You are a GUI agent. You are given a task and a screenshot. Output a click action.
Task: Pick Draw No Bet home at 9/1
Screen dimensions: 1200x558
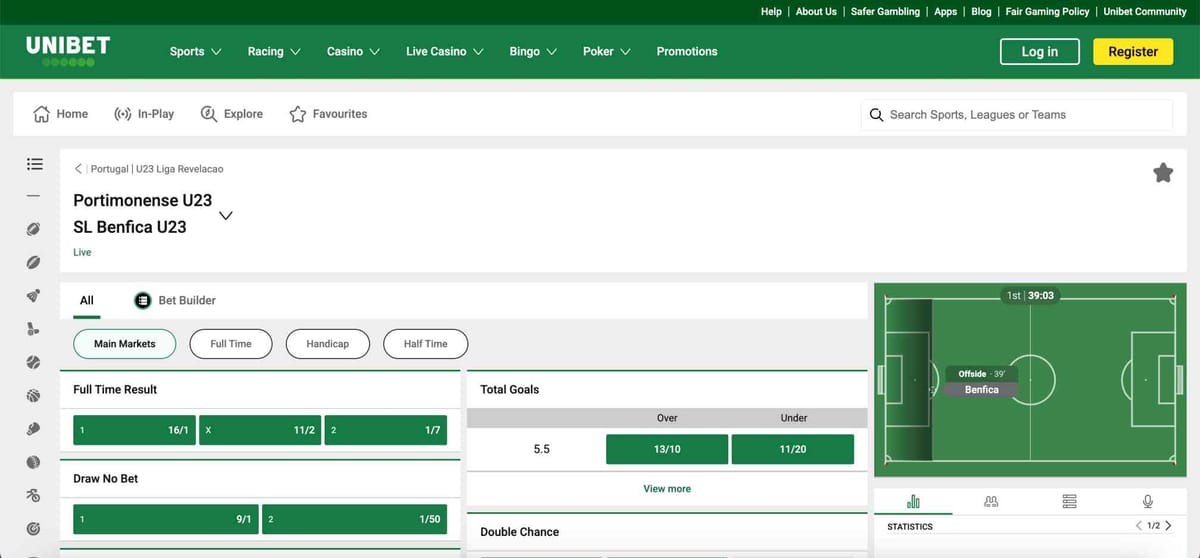[x=166, y=519]
